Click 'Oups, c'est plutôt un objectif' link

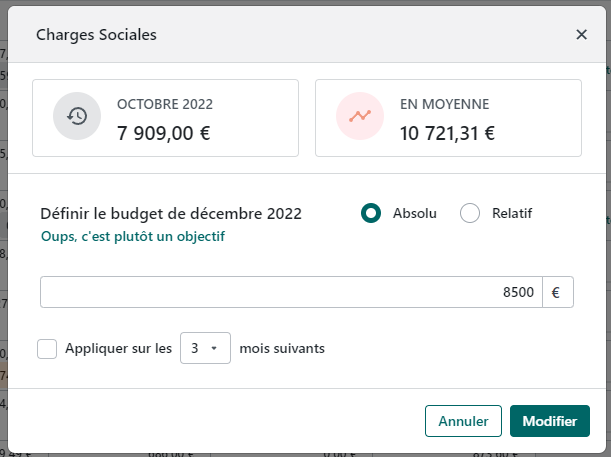(133, 237)
